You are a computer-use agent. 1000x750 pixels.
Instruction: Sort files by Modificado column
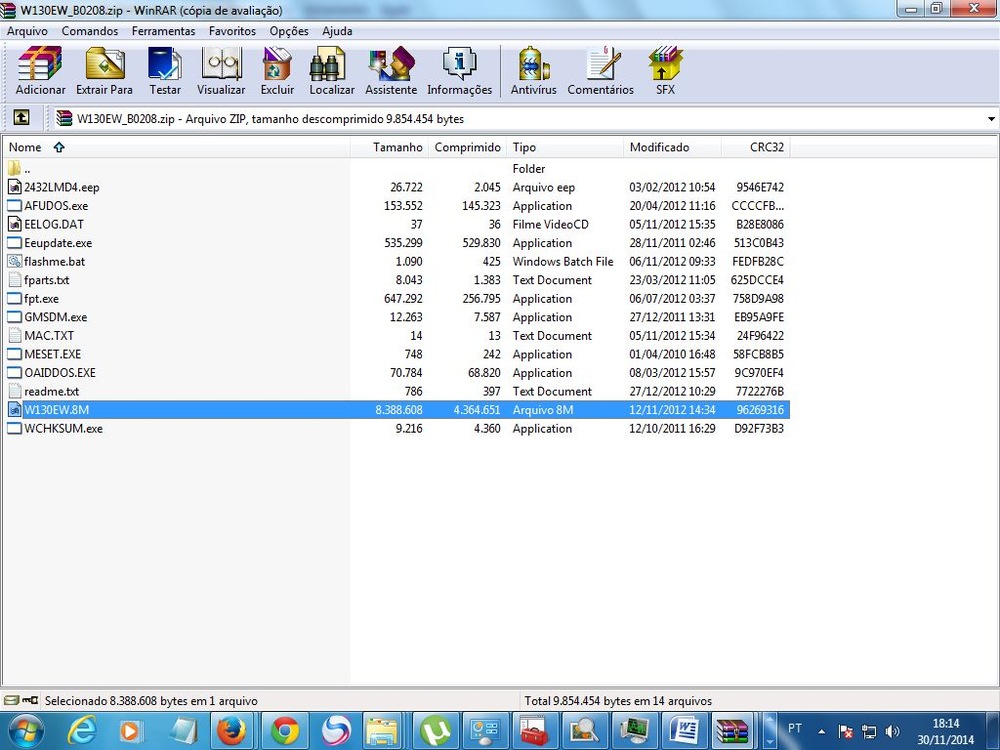[659, 147]
